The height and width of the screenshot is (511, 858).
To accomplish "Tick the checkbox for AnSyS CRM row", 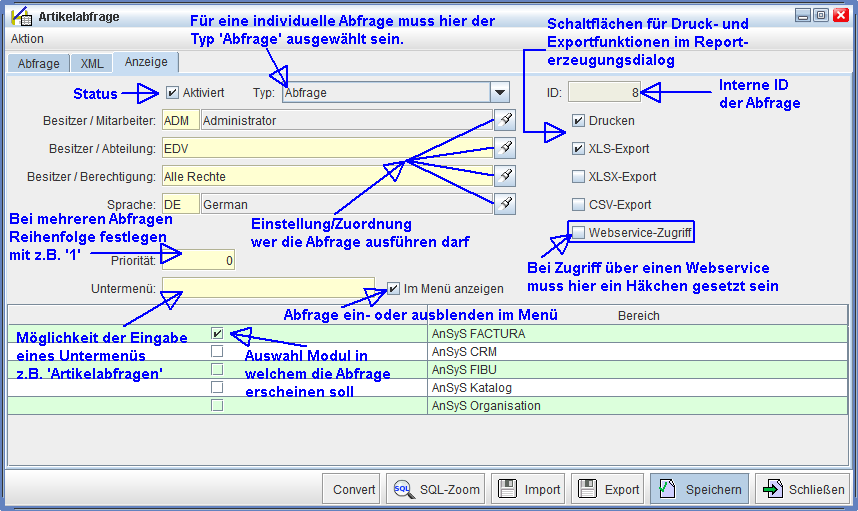I will coord(217,352).
